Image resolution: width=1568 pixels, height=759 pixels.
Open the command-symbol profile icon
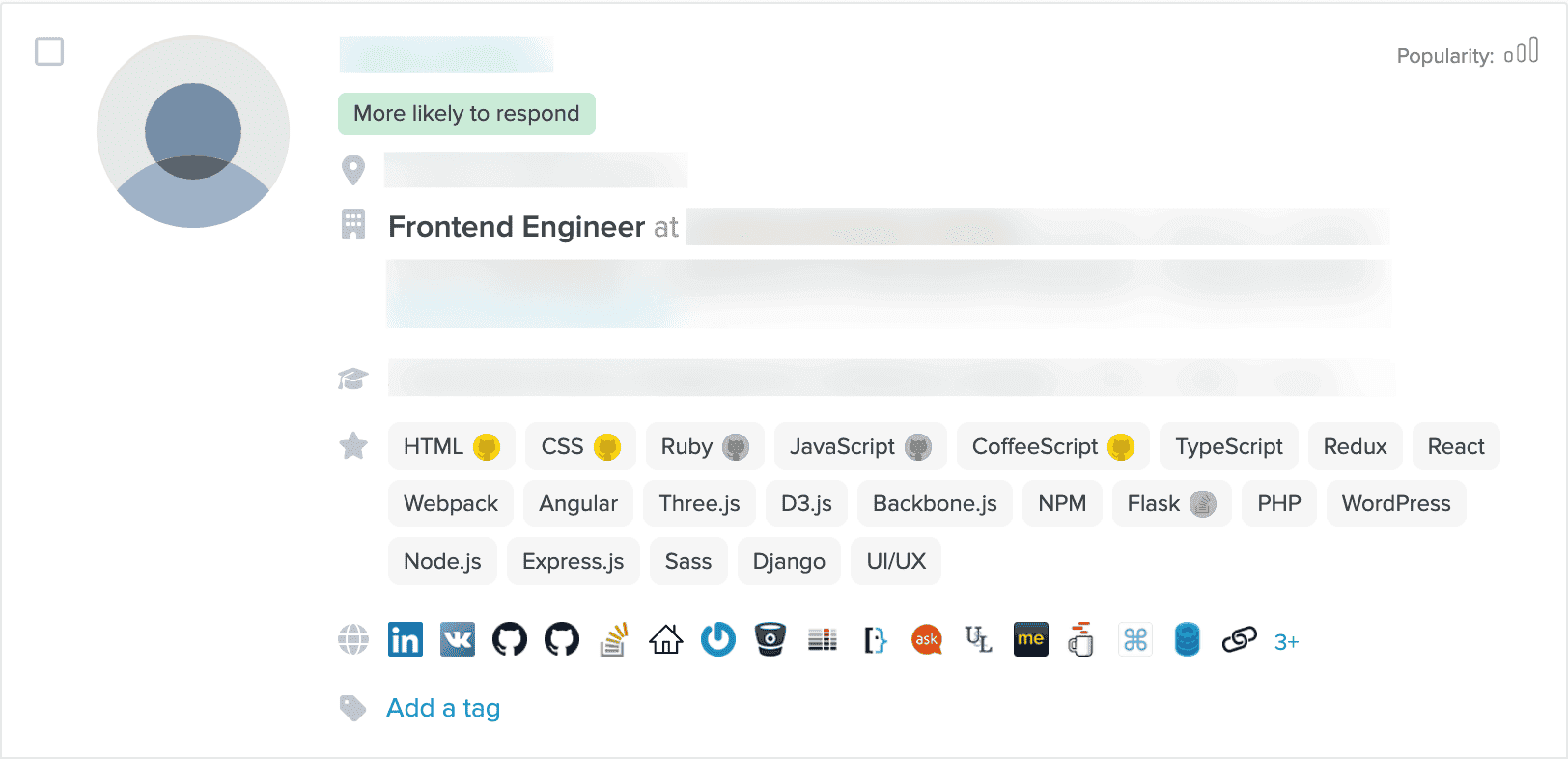point(1135,639)
